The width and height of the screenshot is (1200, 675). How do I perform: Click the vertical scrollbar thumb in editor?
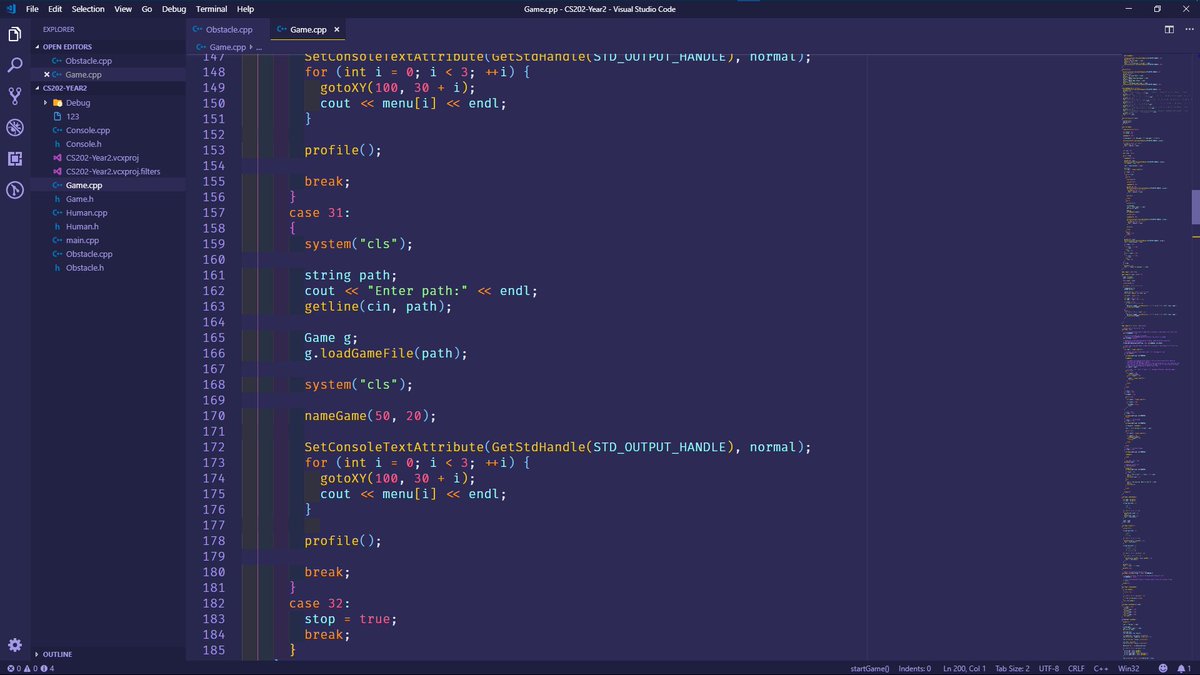tap(1195, 208)
